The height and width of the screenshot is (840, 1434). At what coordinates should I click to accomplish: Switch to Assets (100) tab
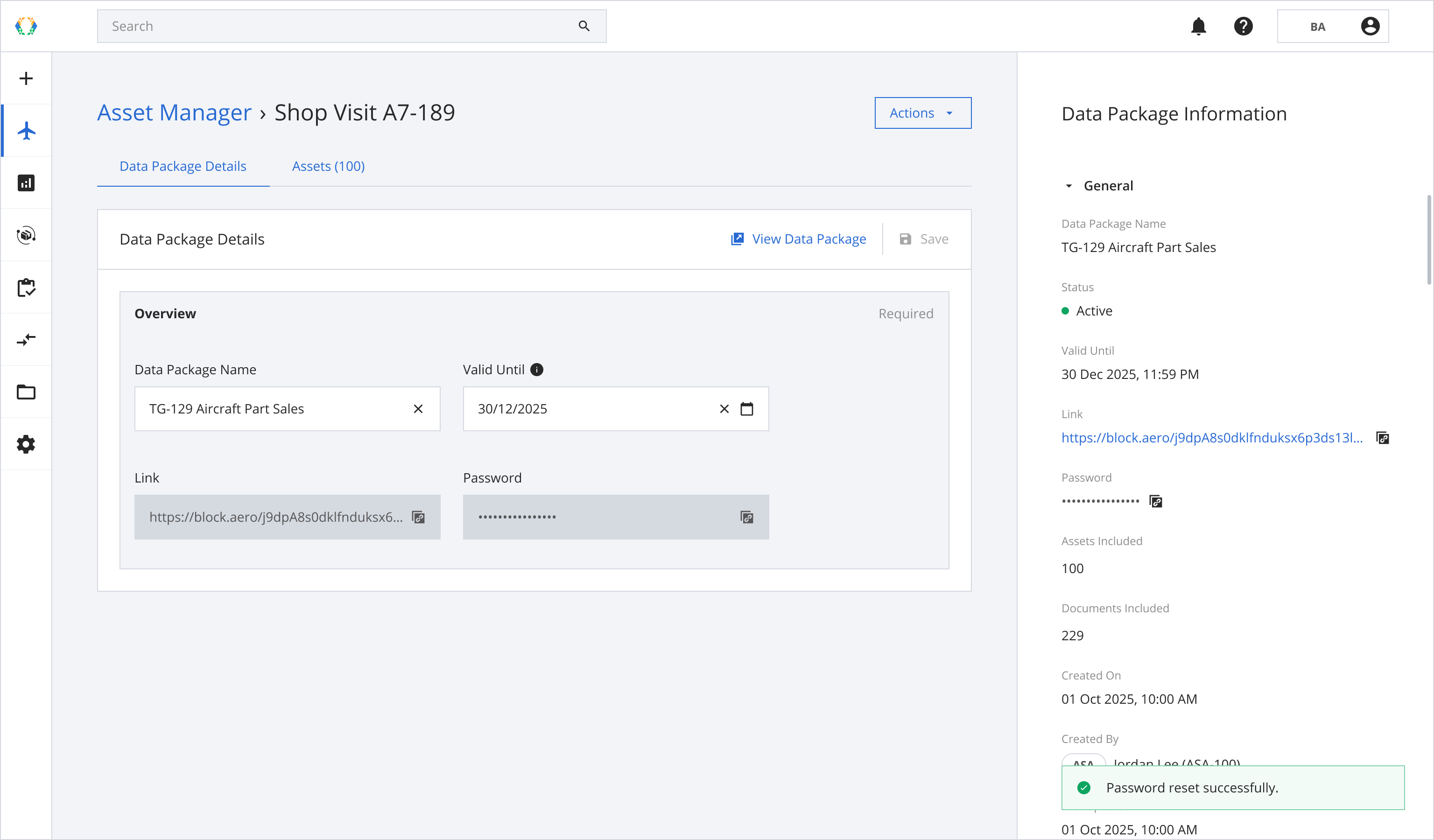328,166
